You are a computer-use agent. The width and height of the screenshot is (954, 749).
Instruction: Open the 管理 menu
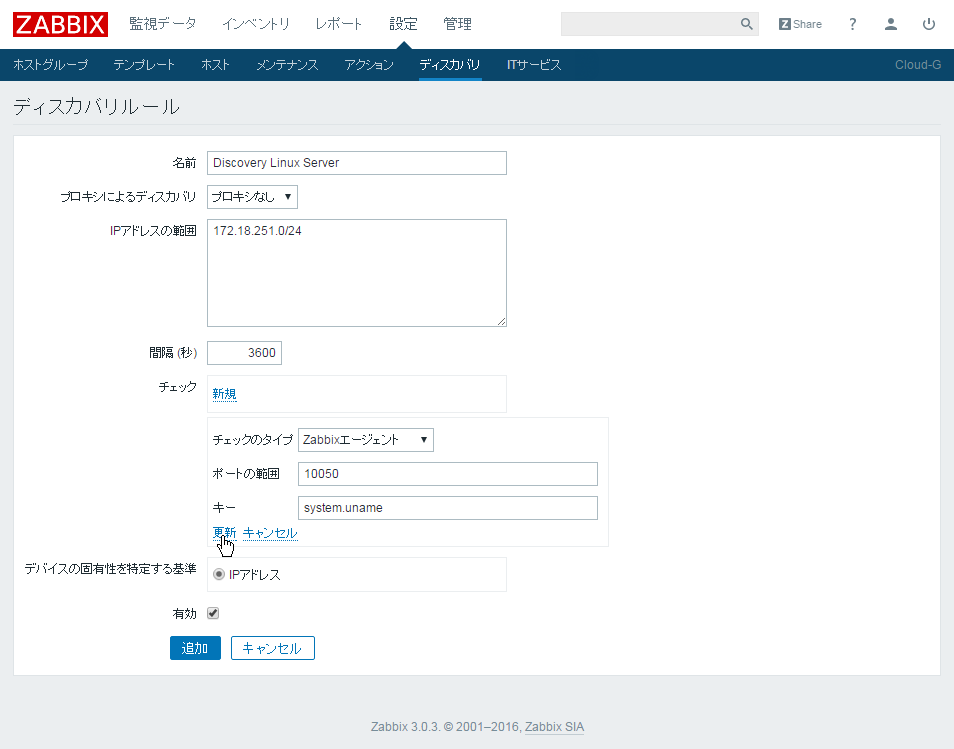pyautogui.click(x=458, y=24)
